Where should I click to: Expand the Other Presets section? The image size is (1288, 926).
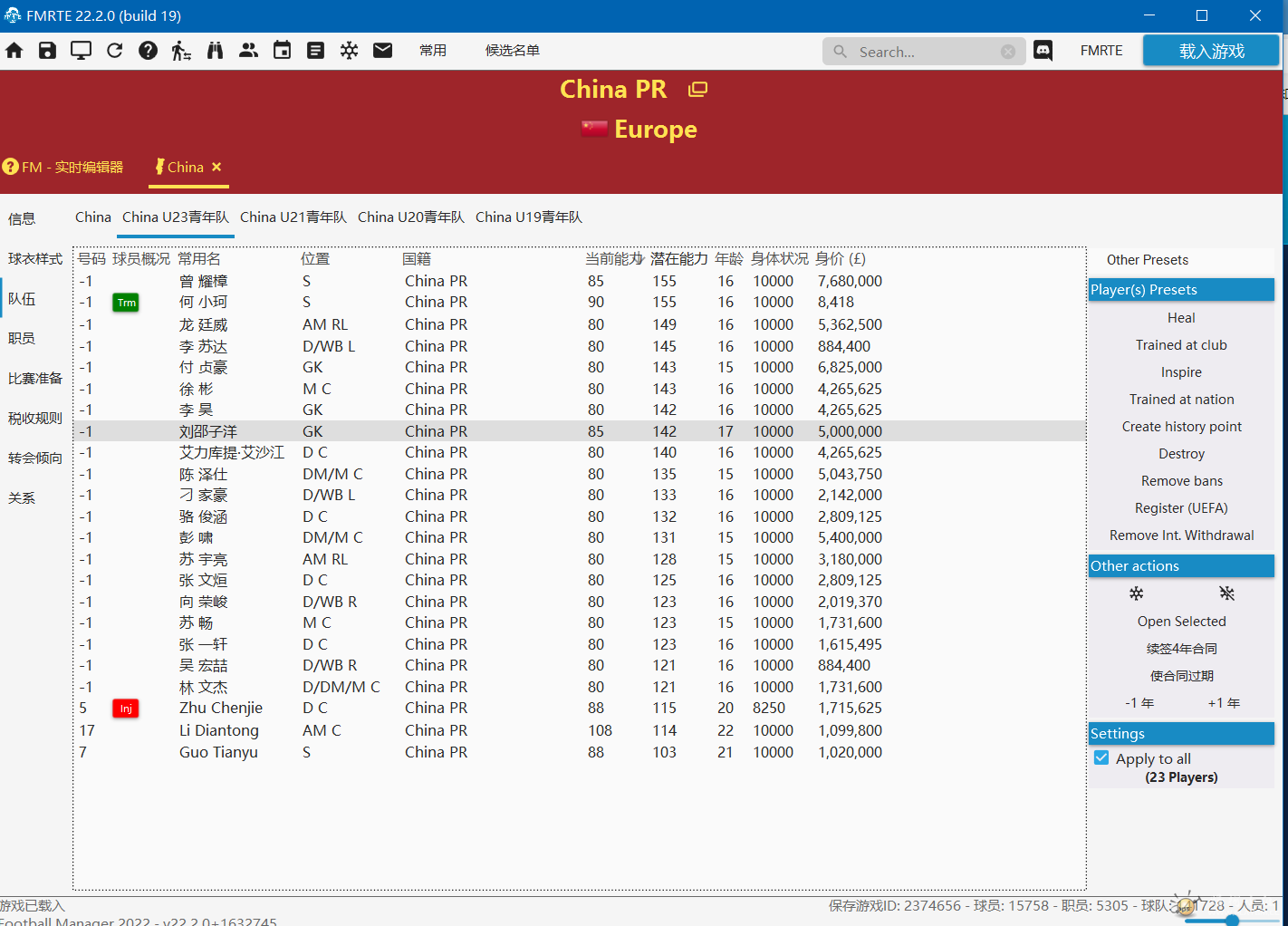(1147, 260)
